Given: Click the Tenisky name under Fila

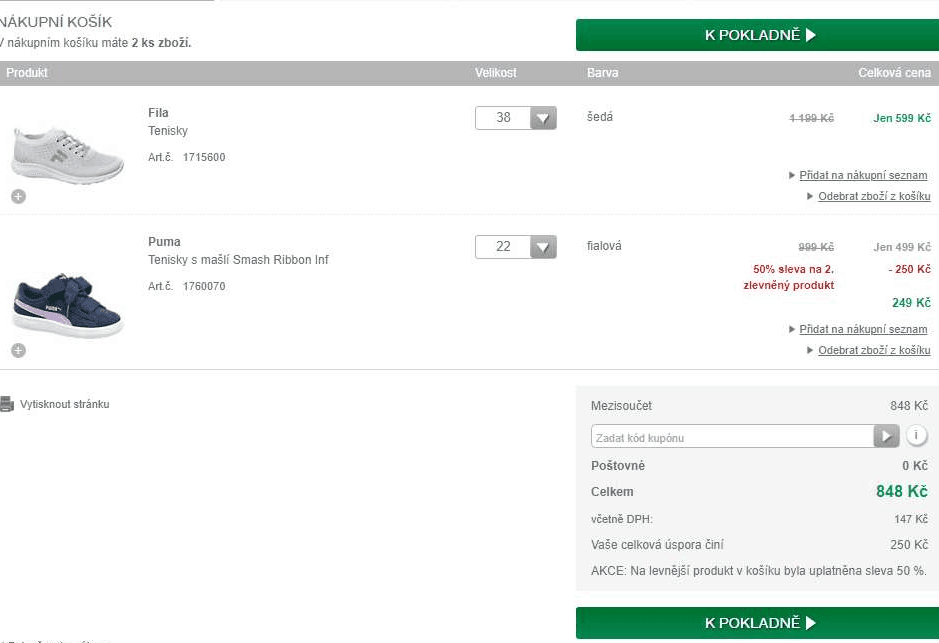Looking at the screenshot, I should 168,131.
